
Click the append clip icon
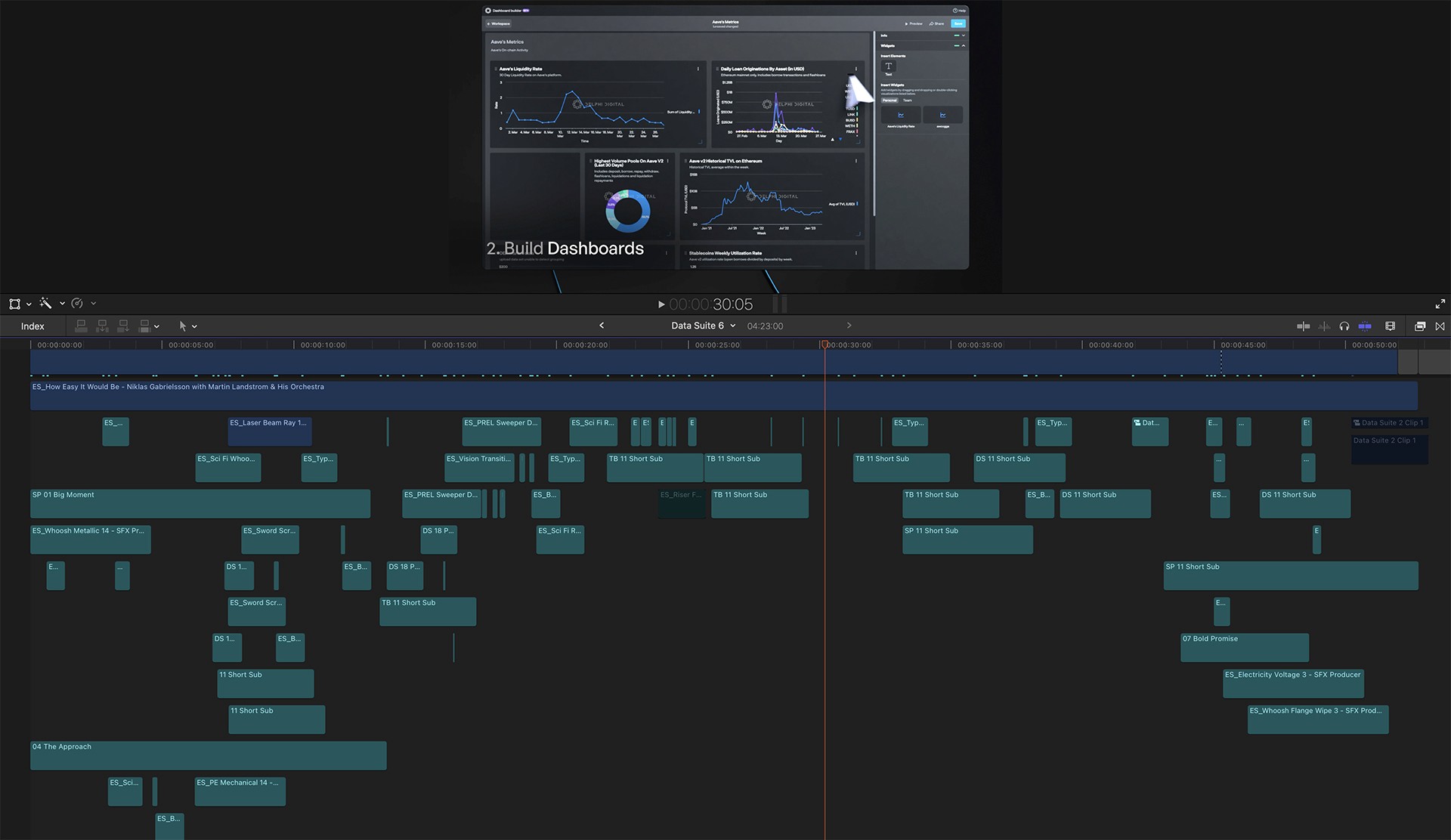coord(123,326)
